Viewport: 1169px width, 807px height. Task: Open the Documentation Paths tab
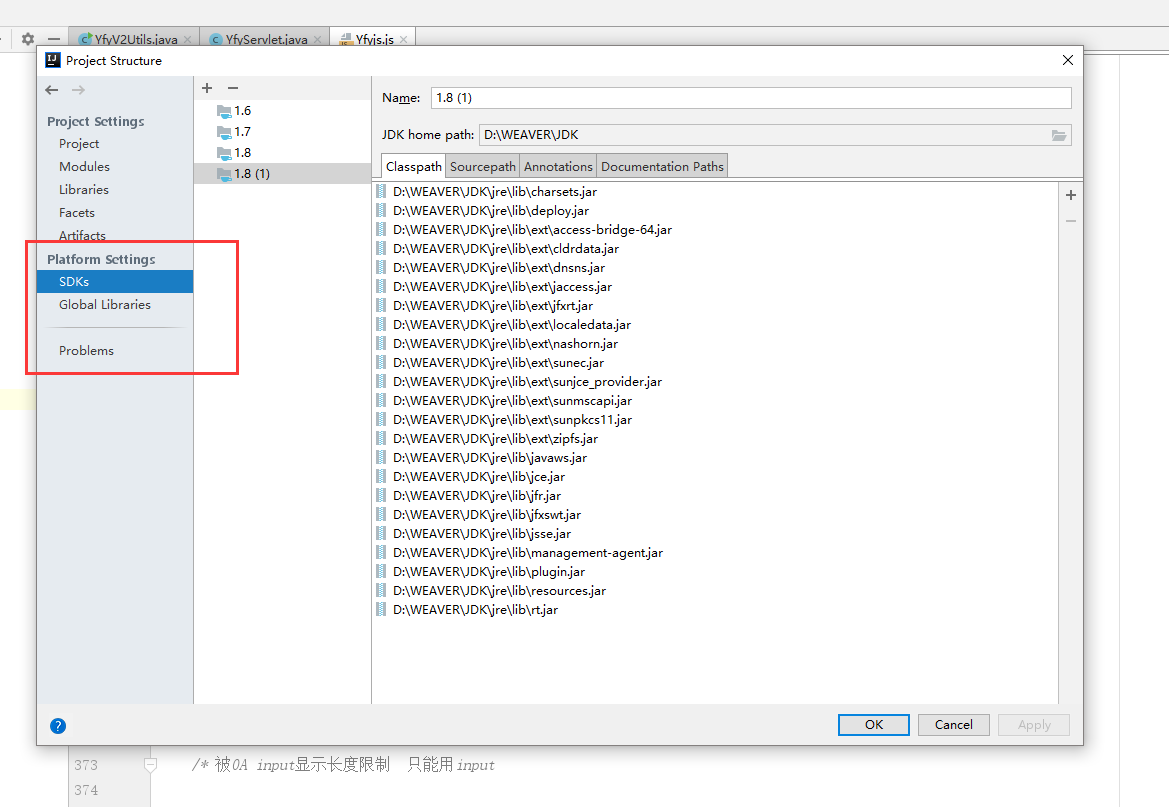click(x=661, y=166)
